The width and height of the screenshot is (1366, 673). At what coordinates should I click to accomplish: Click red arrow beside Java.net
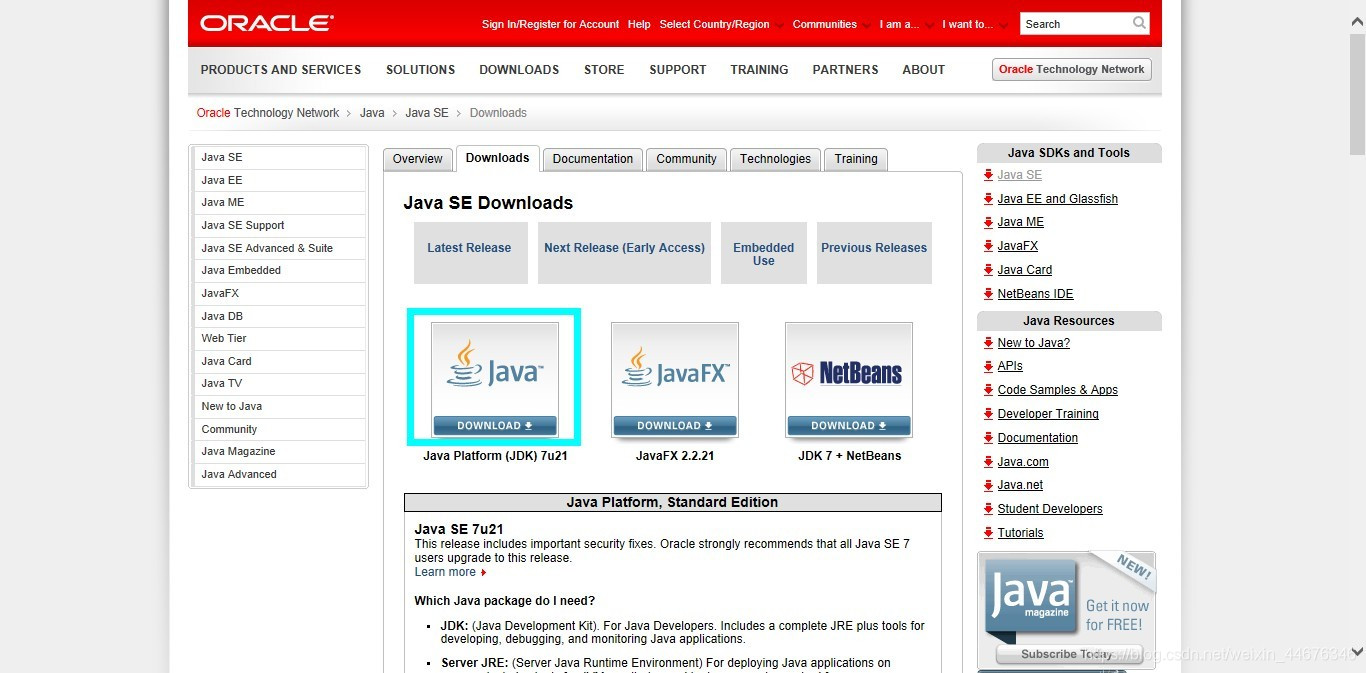click(x=988, y=485)
